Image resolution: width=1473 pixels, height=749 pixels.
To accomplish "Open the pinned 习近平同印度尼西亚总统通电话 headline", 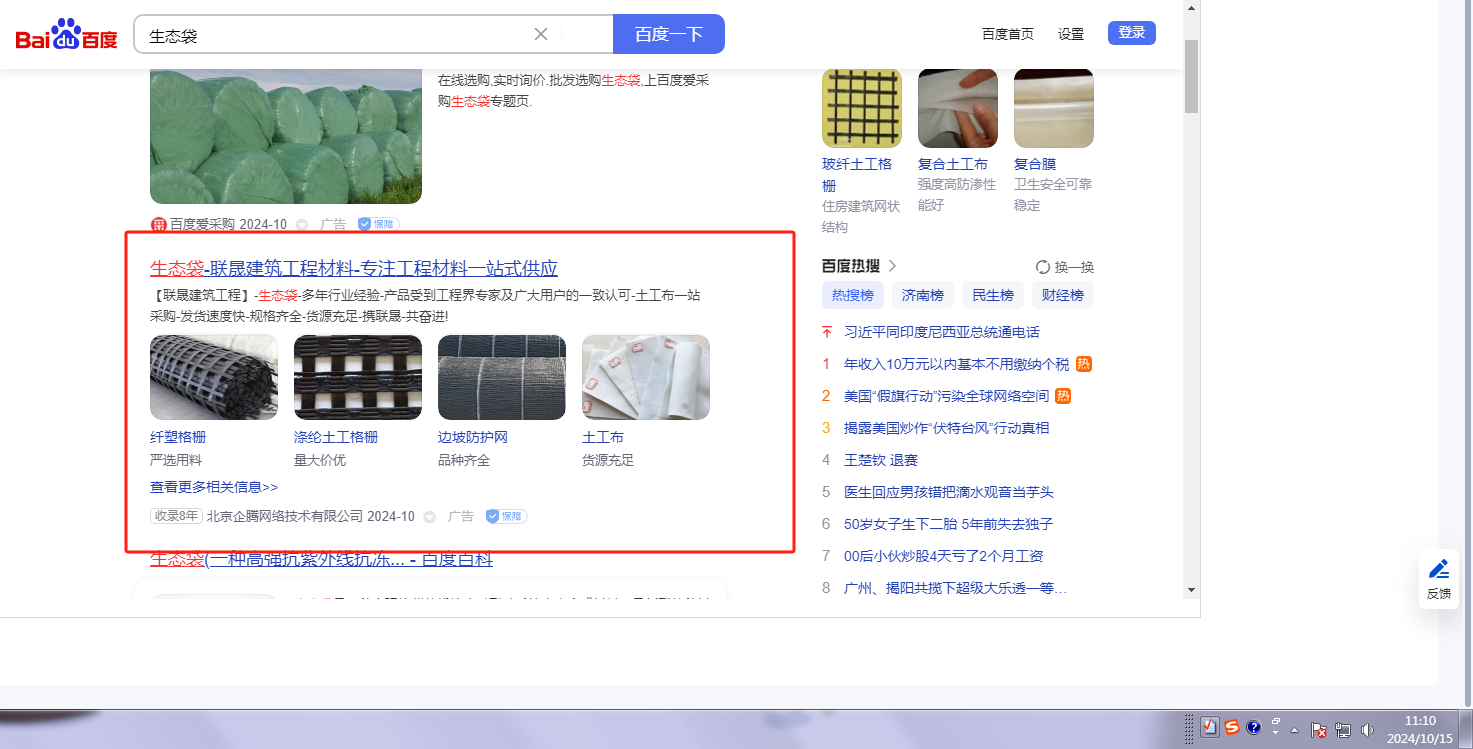I will [942, 332].
